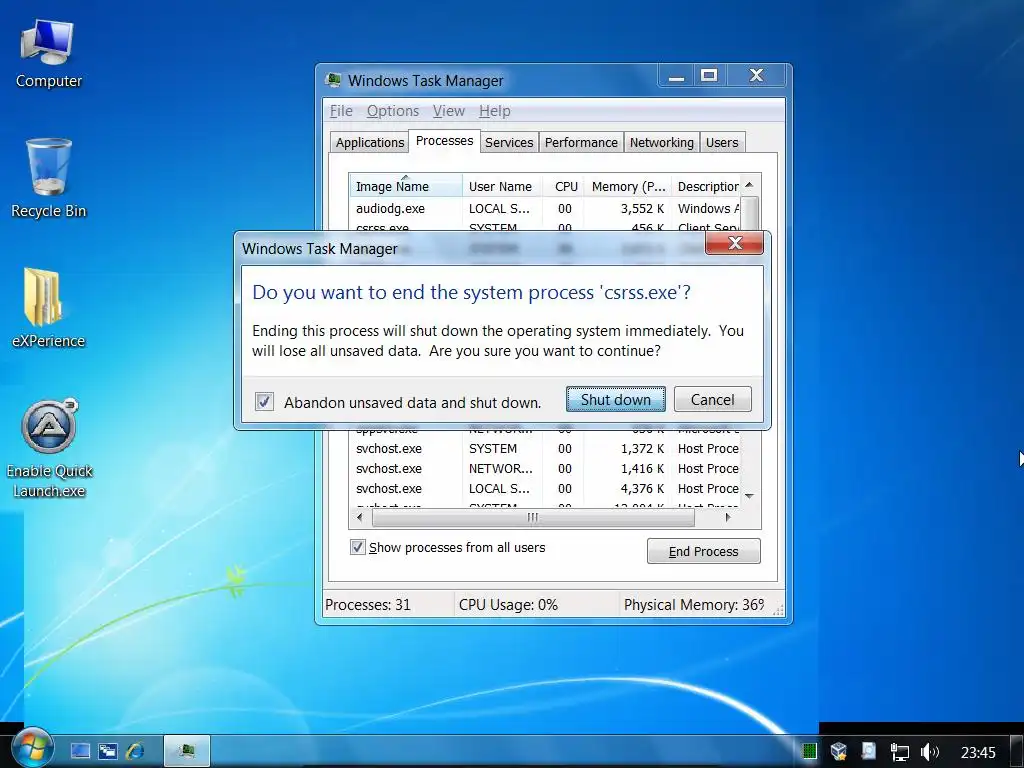The width and height of the screenshot is (1024, 768).
Task: Click horizontal scrollbar left arrow
Action: pyautogui.click(x=359, y=517)
